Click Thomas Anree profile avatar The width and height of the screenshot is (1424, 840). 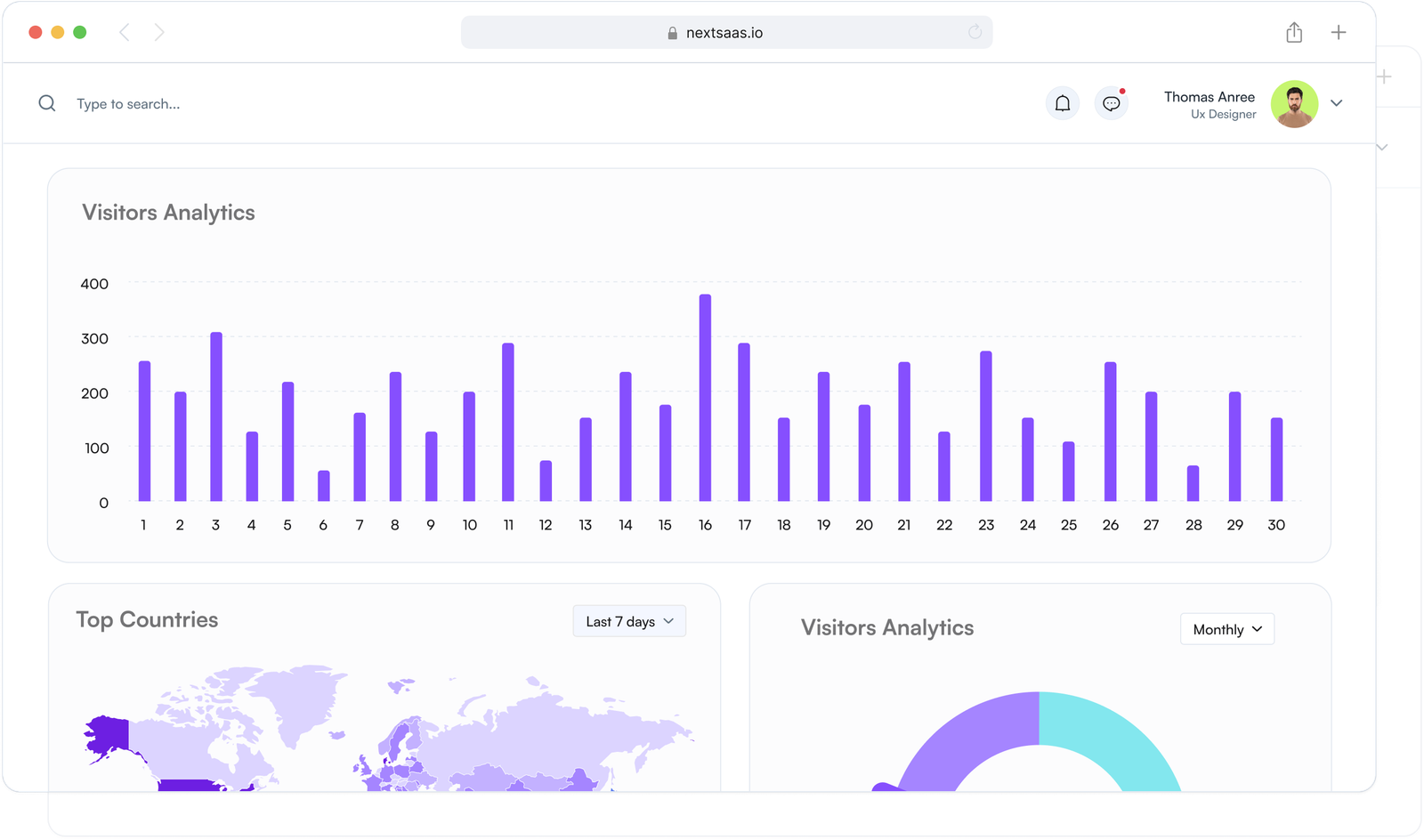tap(1294, 104)
